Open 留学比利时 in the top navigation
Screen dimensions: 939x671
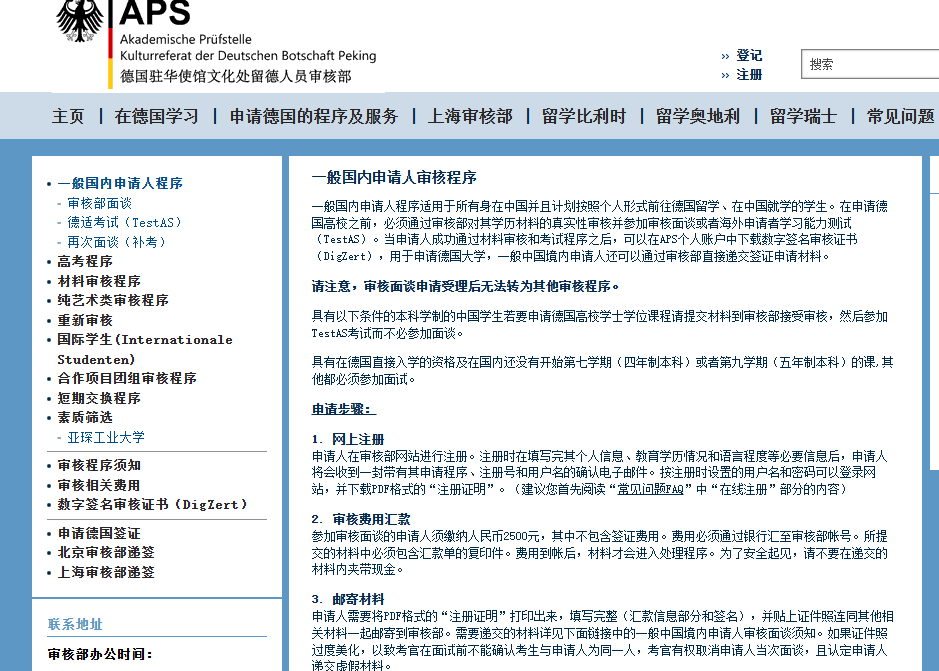click(584, 116)
